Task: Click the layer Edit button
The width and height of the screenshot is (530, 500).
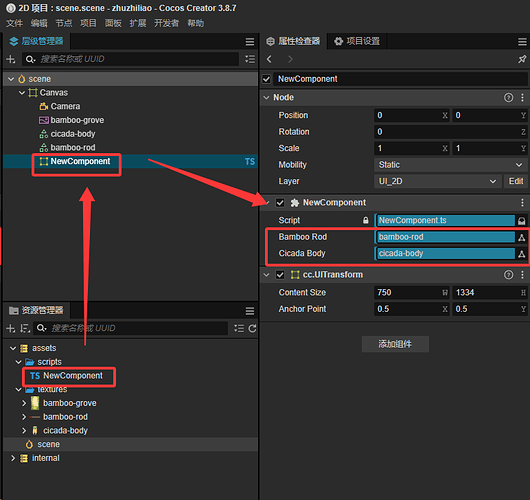Action: point(516,182)
